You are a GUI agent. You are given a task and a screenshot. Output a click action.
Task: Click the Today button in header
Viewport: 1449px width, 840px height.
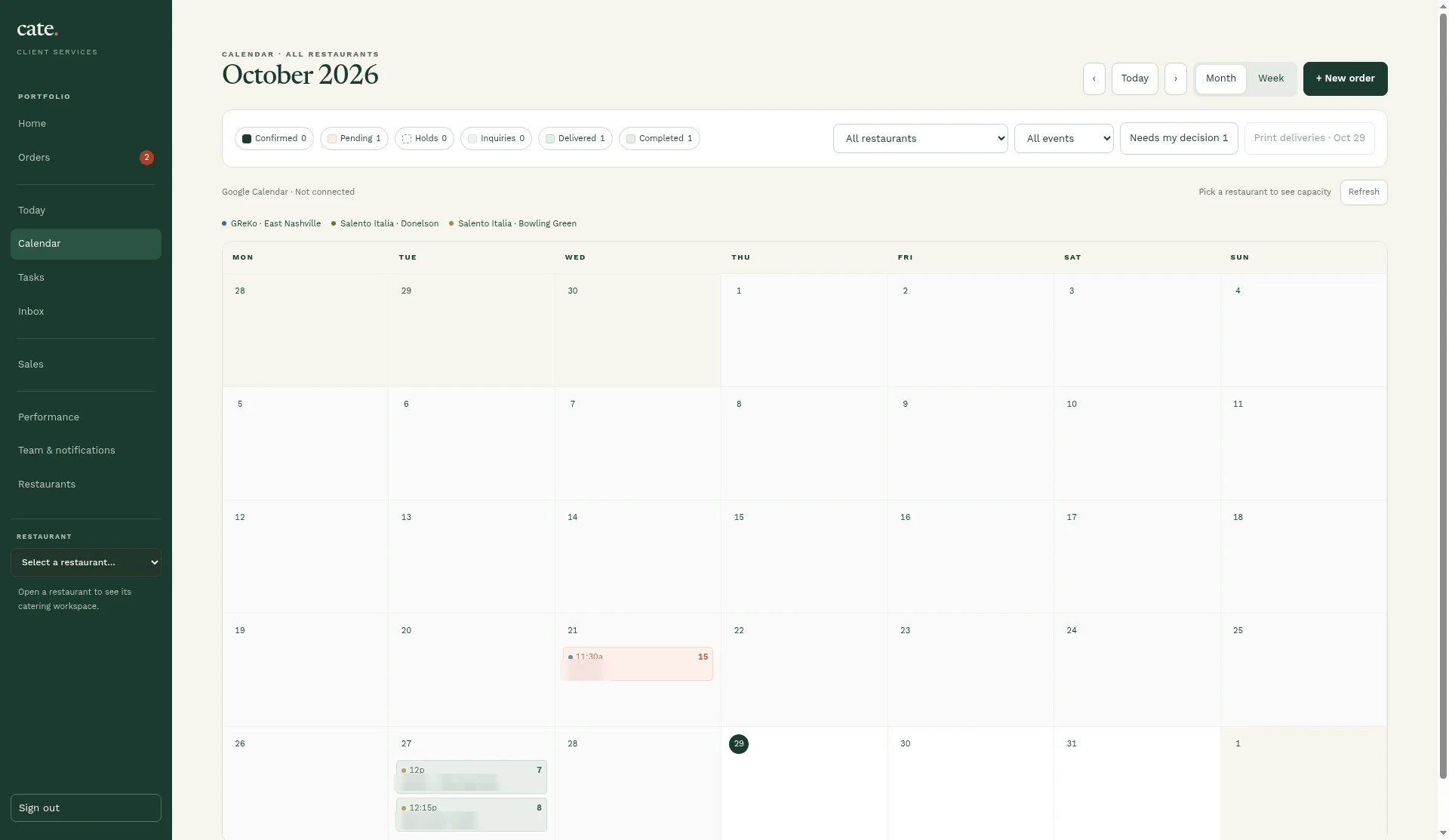tap(1134, 78)
